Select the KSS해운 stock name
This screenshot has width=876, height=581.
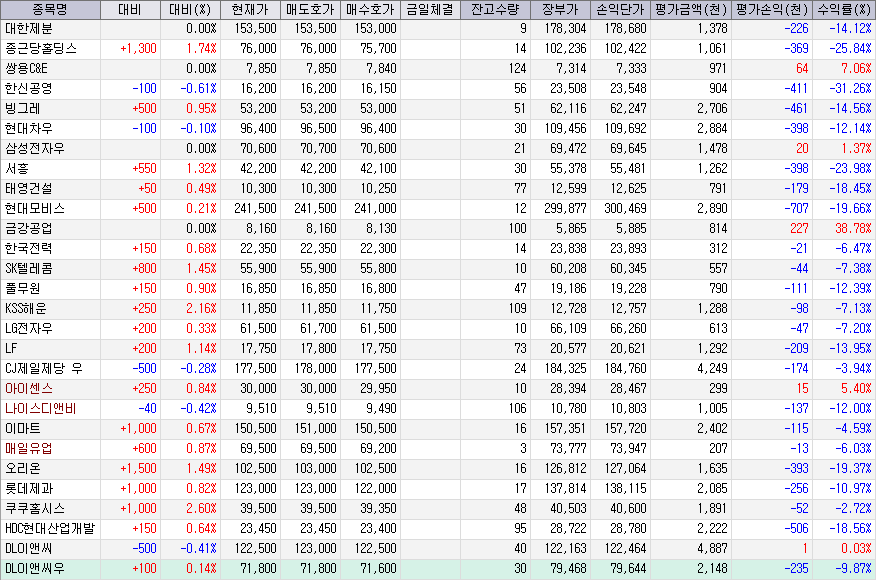click(26, 308)
